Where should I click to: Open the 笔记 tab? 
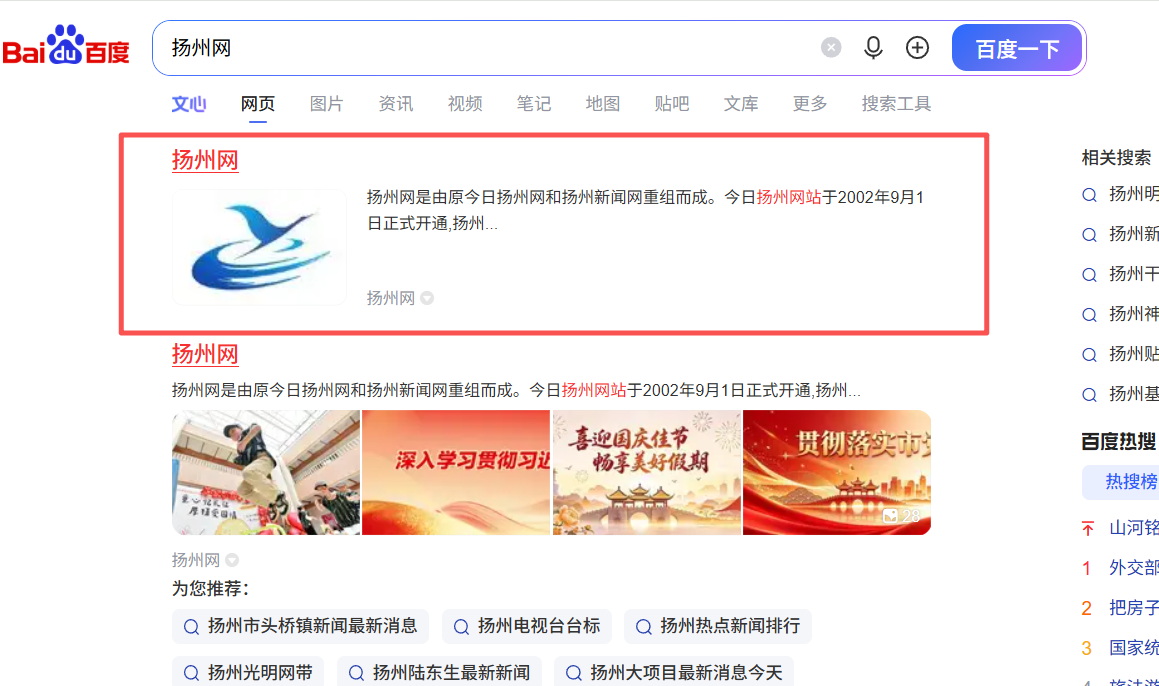534,103
